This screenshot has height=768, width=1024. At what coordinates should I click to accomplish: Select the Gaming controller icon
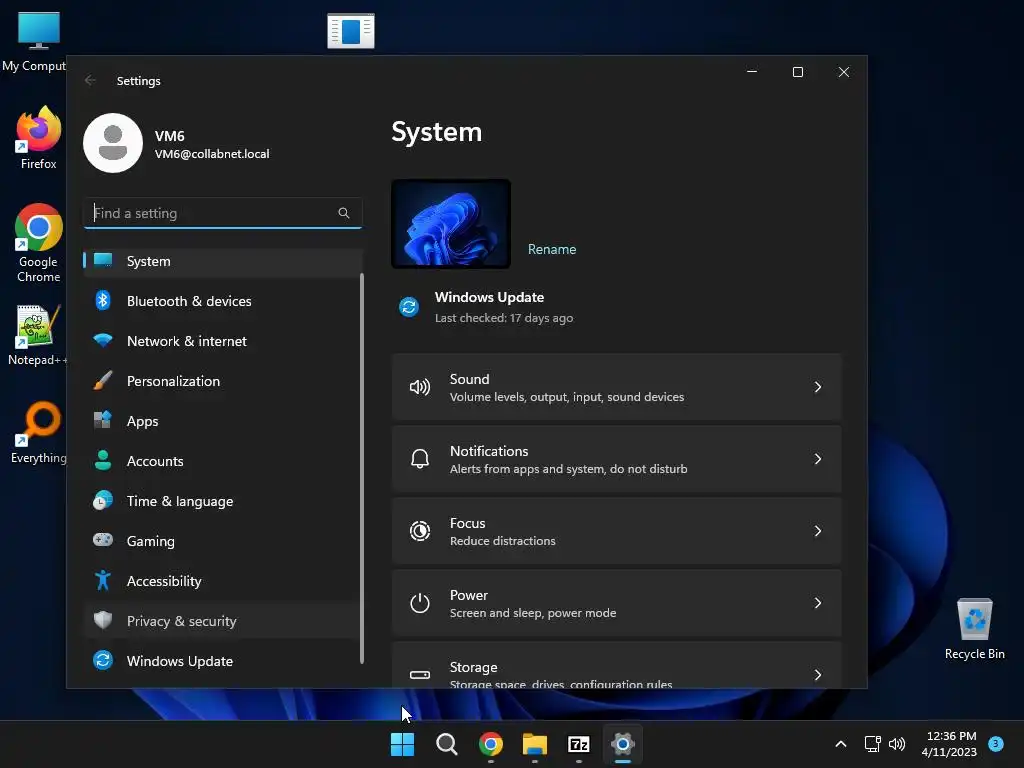pyautogui.click(x=103, y=540)
